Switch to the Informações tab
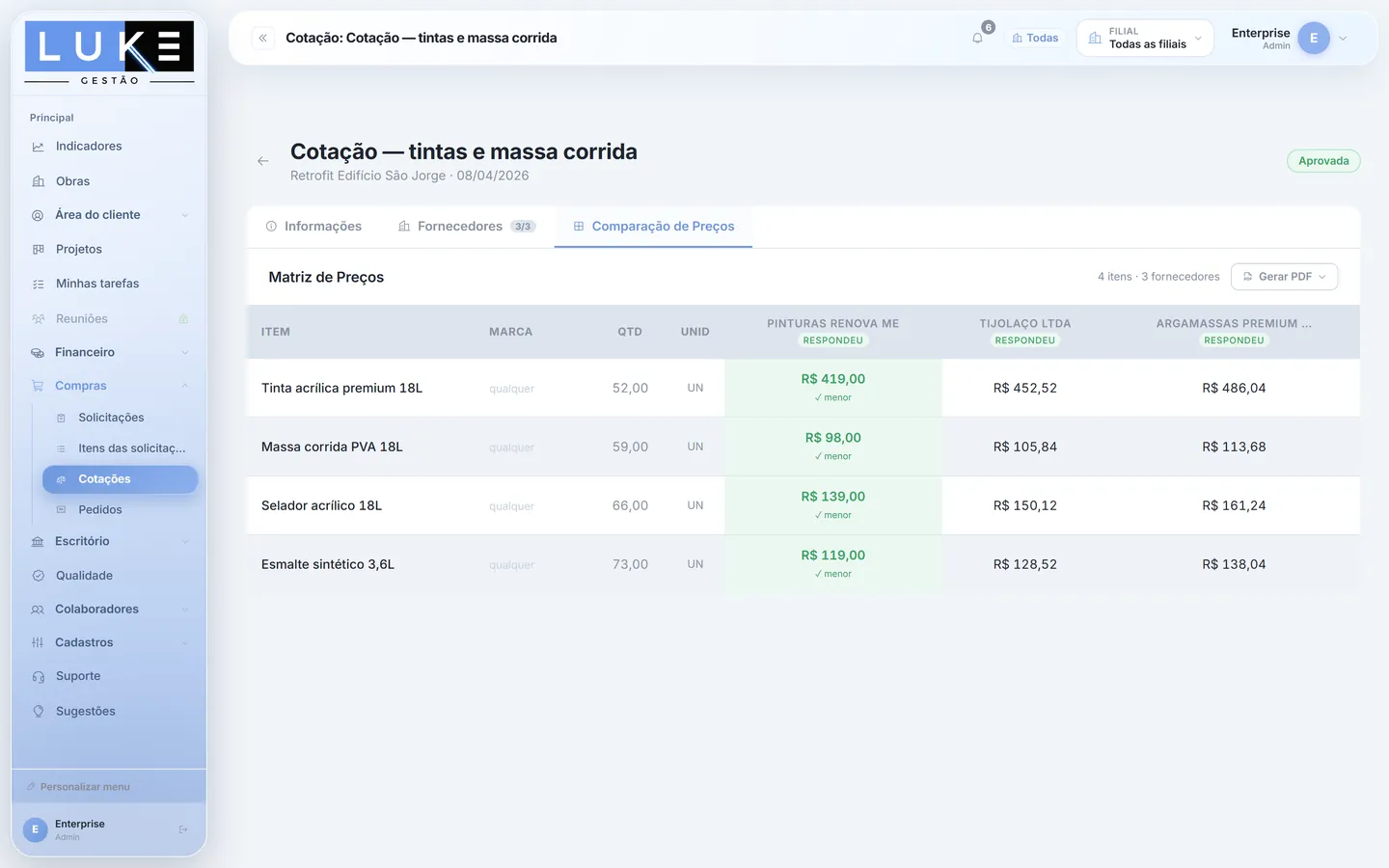 click(313, 227)
